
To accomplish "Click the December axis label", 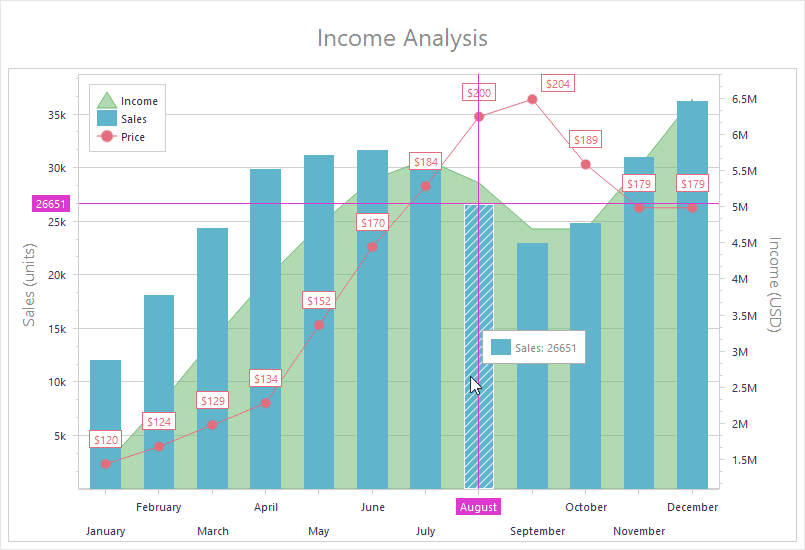I will [693, 507].
